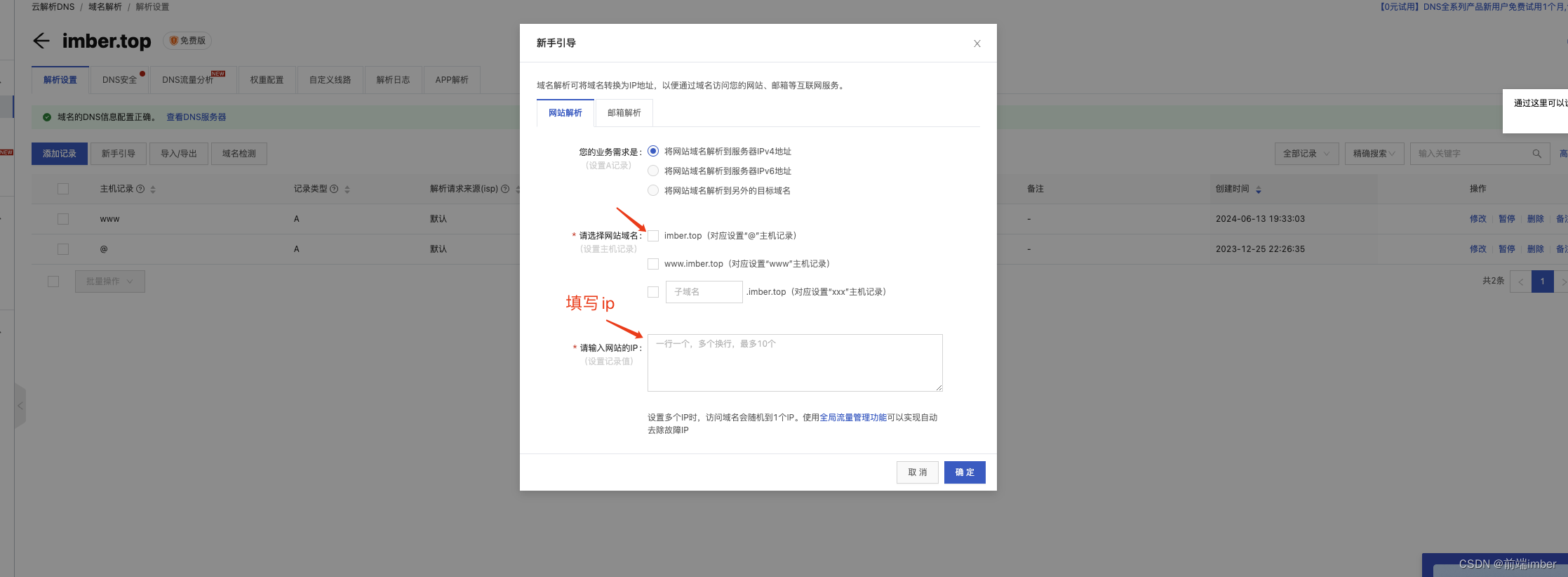Screen dimensions: 1568x577
Task: Click 修改 for the www record
Action: pyautogui.click(x=1478, y=219)
